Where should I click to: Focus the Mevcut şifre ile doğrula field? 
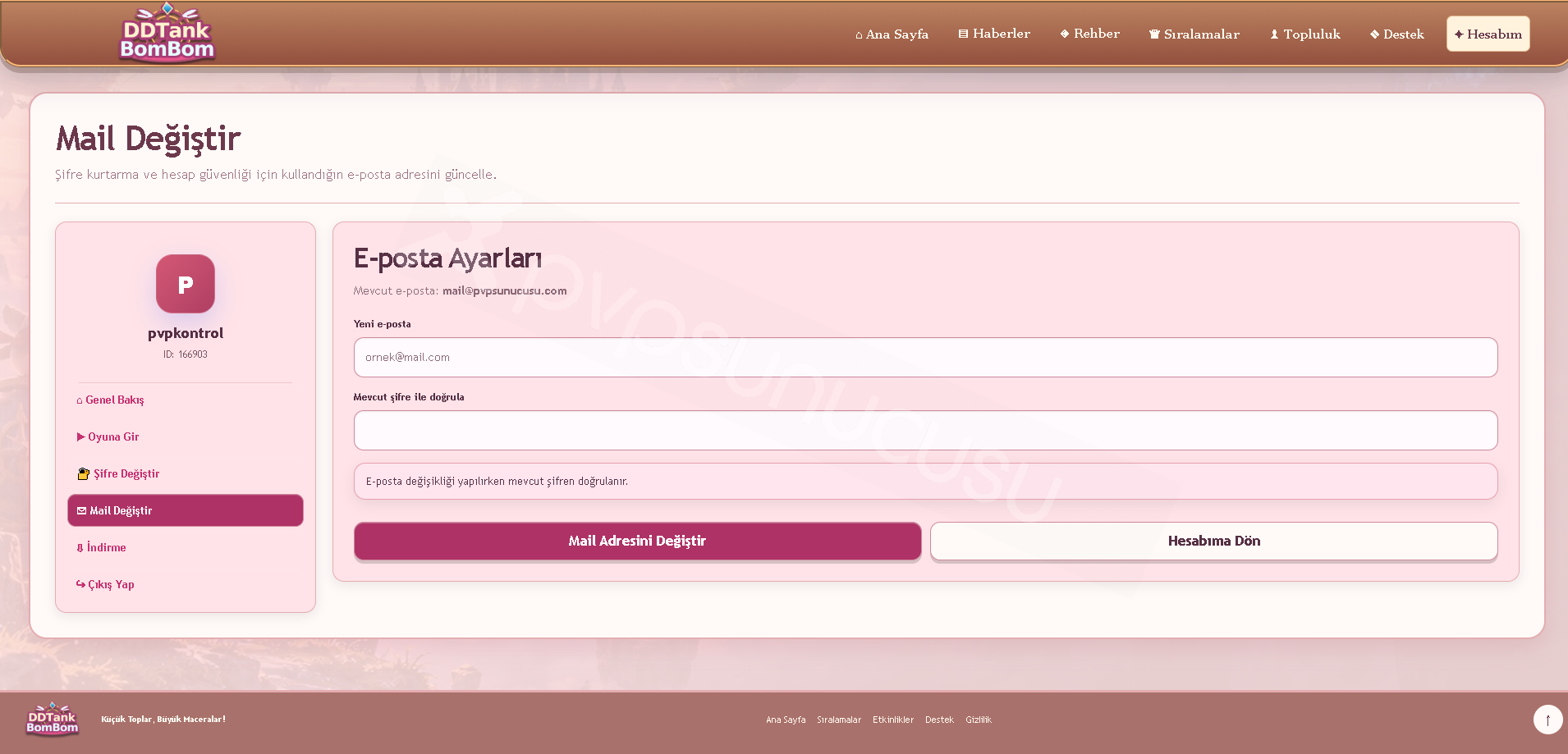coord(926,431)
